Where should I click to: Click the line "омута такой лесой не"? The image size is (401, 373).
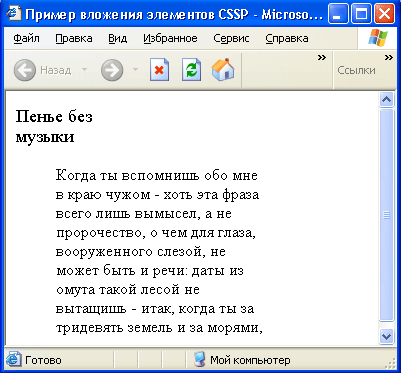click(x=127, y=290)
